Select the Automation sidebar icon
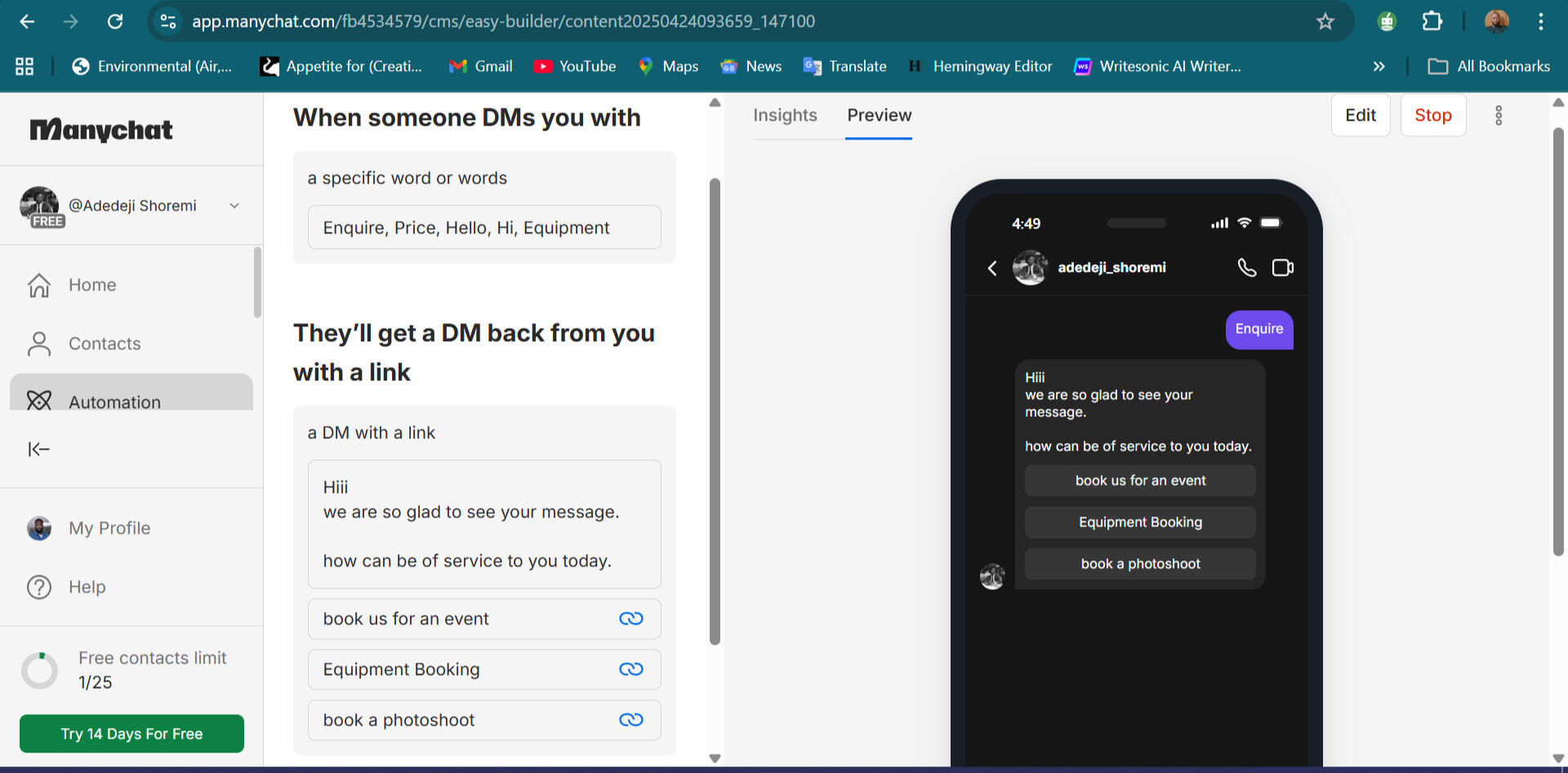 coord(38,402)
